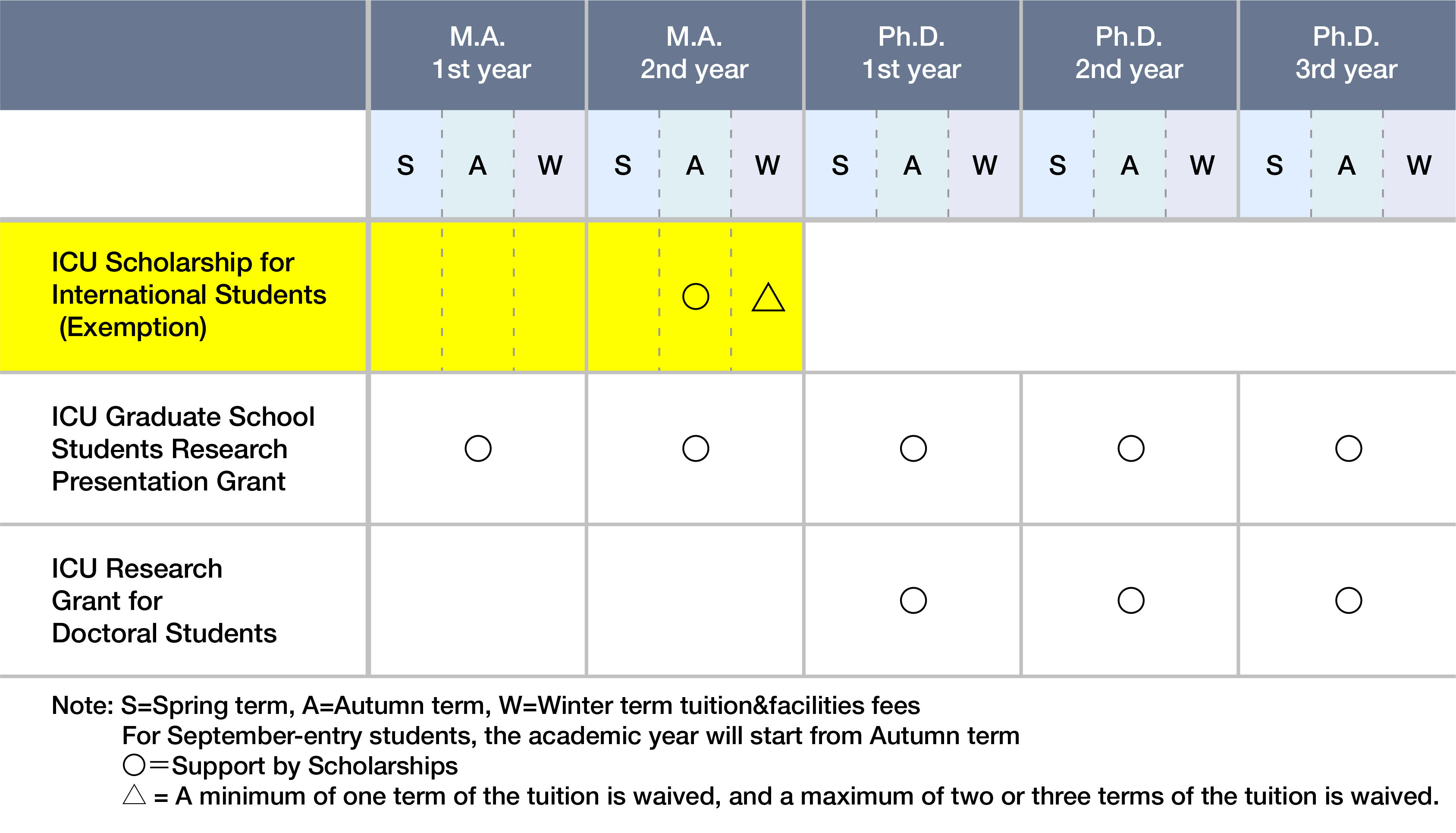1456x833 pixels.
Task: Click Presentation Grant circle under Ph.D. 1st year
Action: (x=913, y=449)
